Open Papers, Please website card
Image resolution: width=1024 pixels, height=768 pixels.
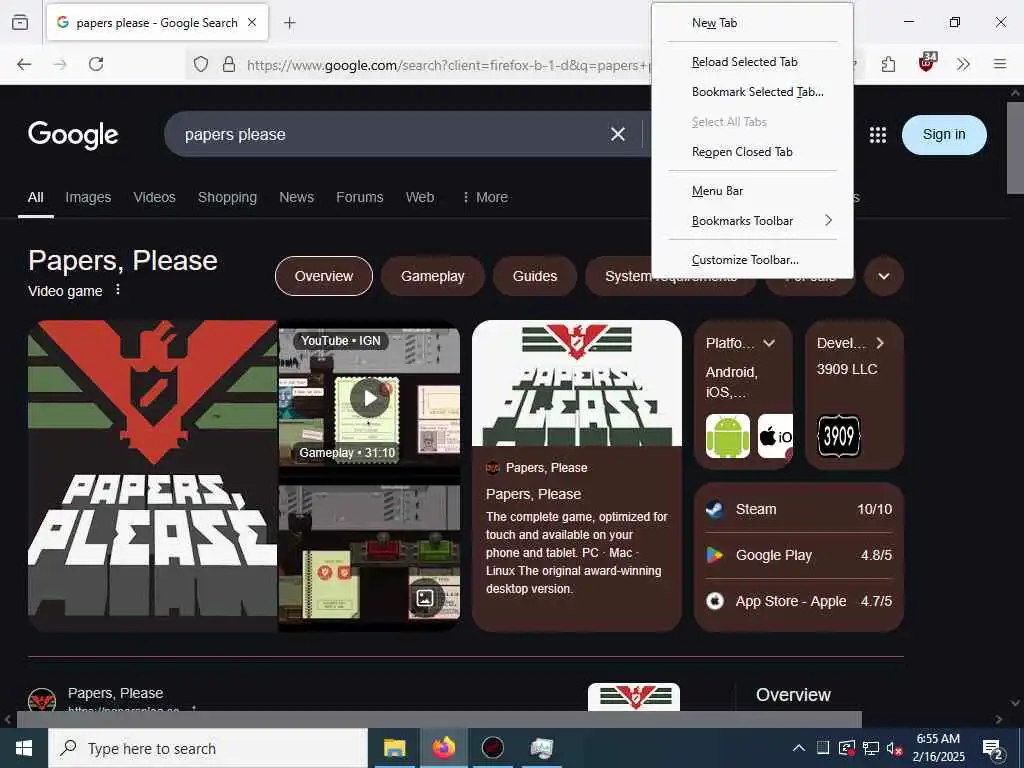coord(577,475)
